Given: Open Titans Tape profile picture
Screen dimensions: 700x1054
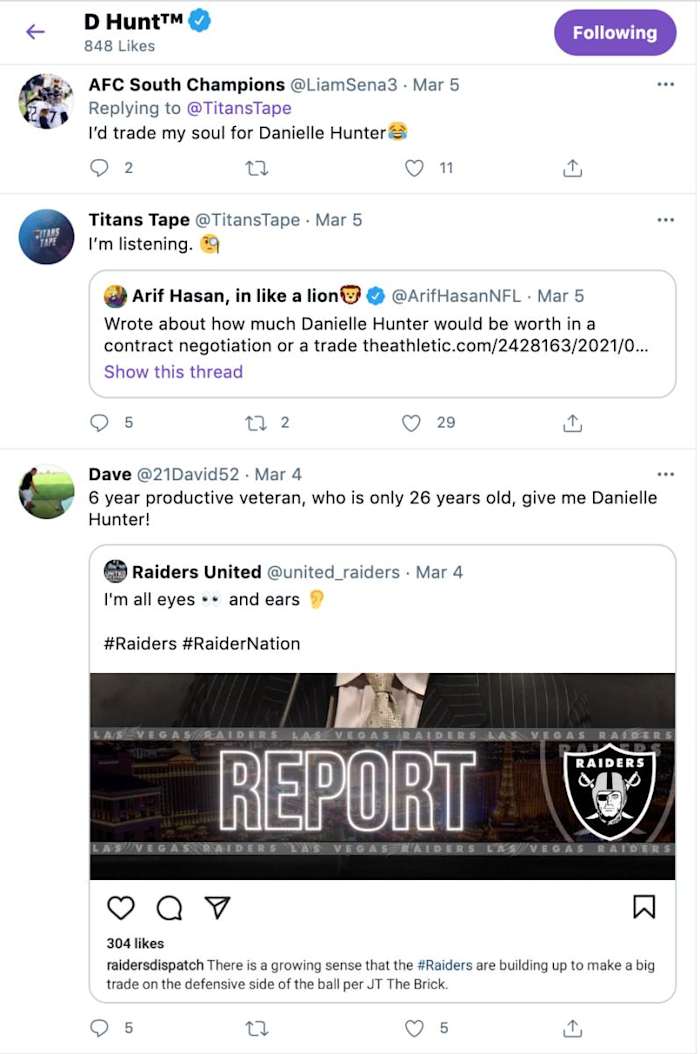Looking at the screenshot, I should point(47,237).
